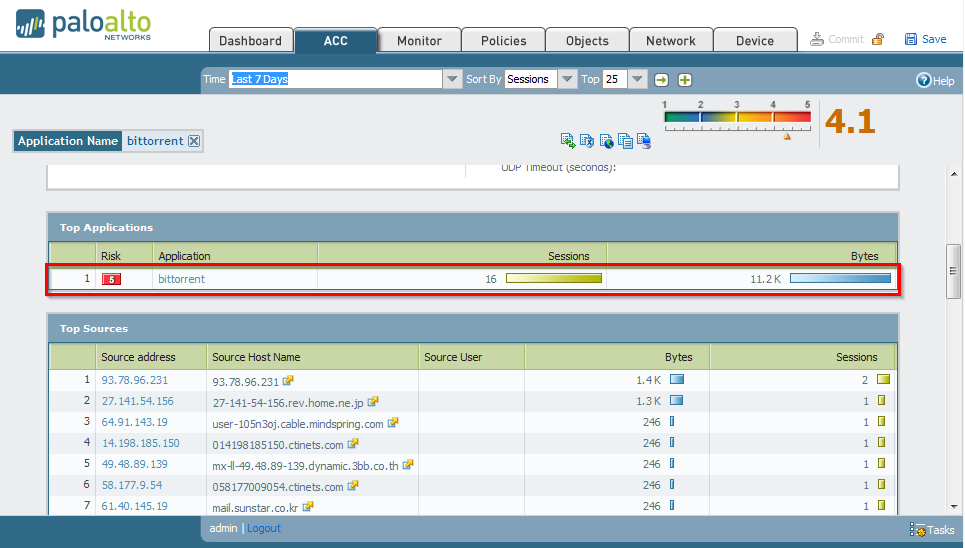Click the padlock icon beside Commit
This screenshot has width=965, height=548.
[877, 39]
